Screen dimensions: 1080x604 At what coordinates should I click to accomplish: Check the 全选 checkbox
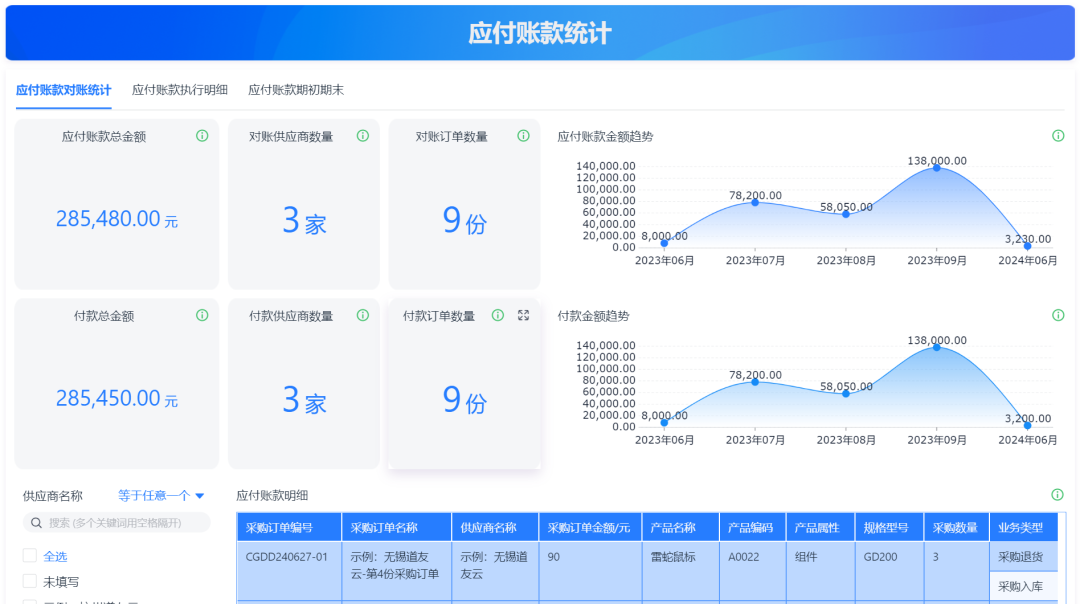[x=30, y=556]
